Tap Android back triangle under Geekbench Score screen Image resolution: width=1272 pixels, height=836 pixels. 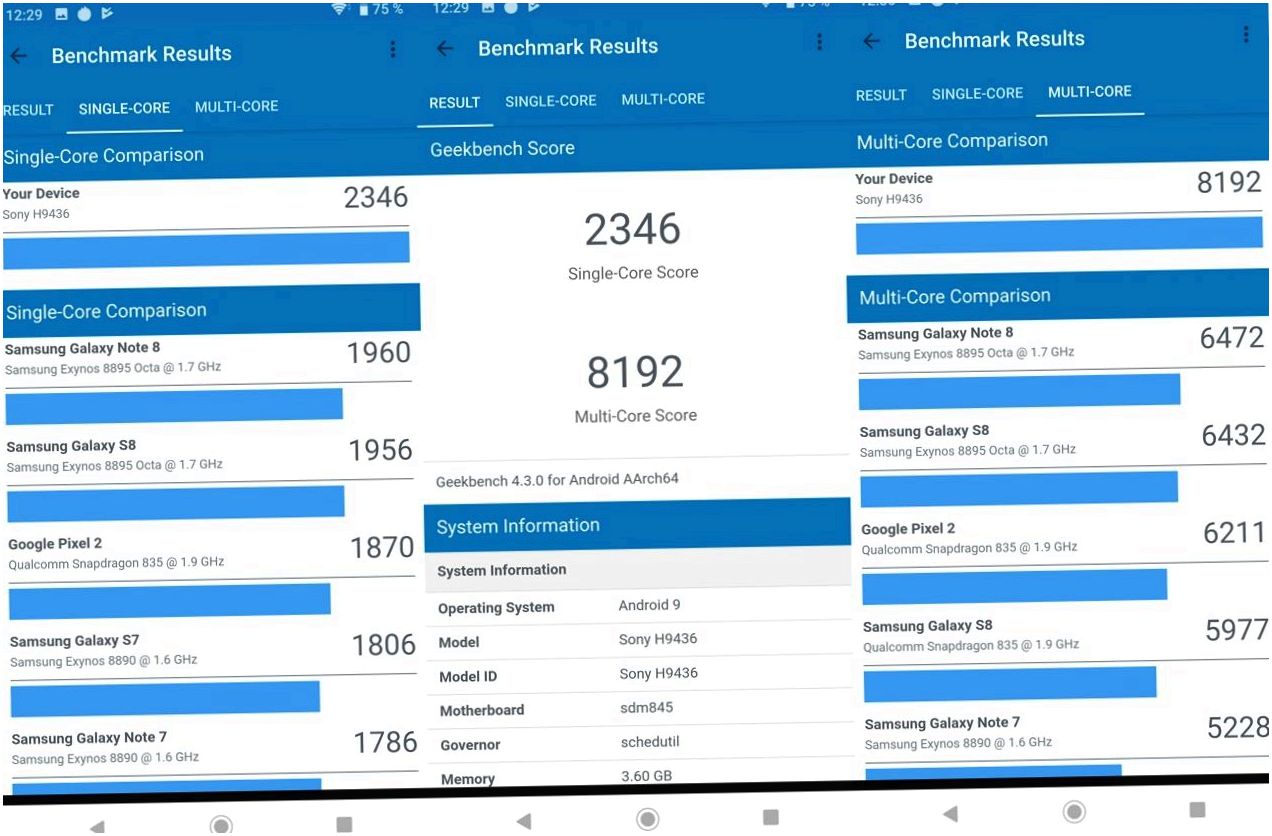(x=523, y=822)
